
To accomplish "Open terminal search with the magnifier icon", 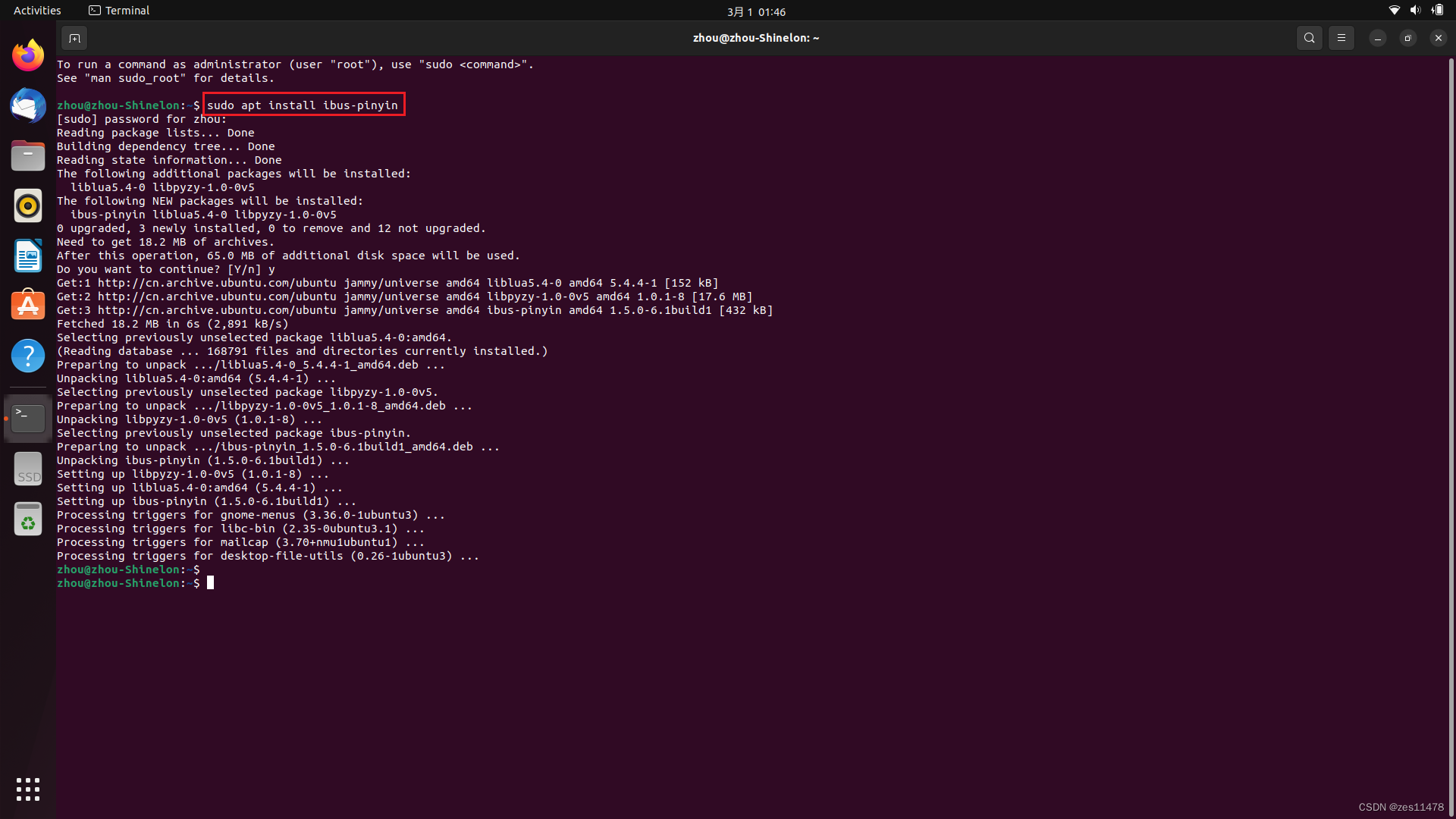I will (x=1309, y=37).
